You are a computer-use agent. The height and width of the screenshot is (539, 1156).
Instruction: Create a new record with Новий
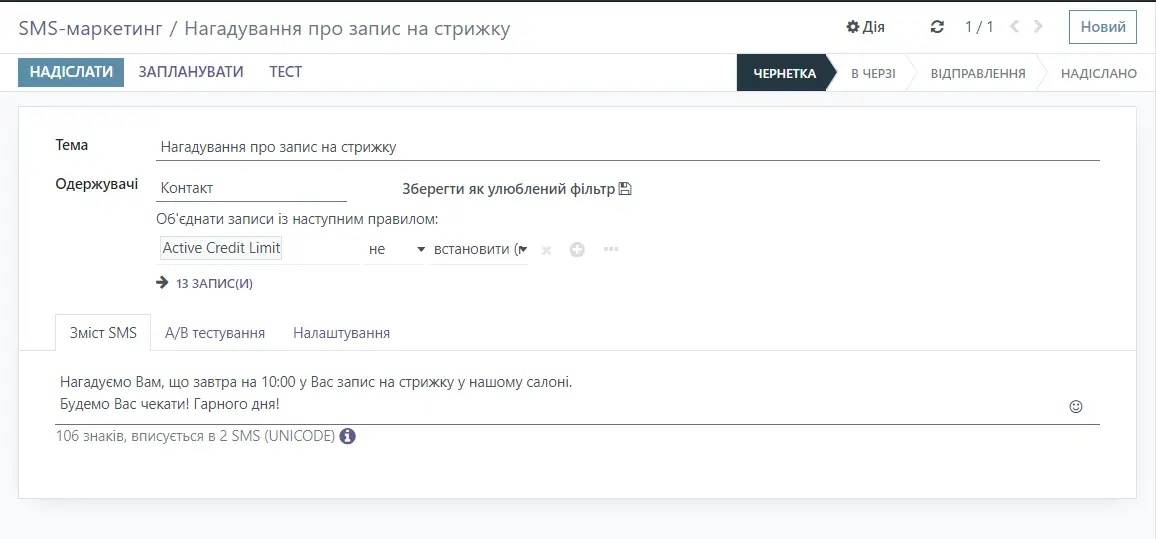[x=1103, y=27]
